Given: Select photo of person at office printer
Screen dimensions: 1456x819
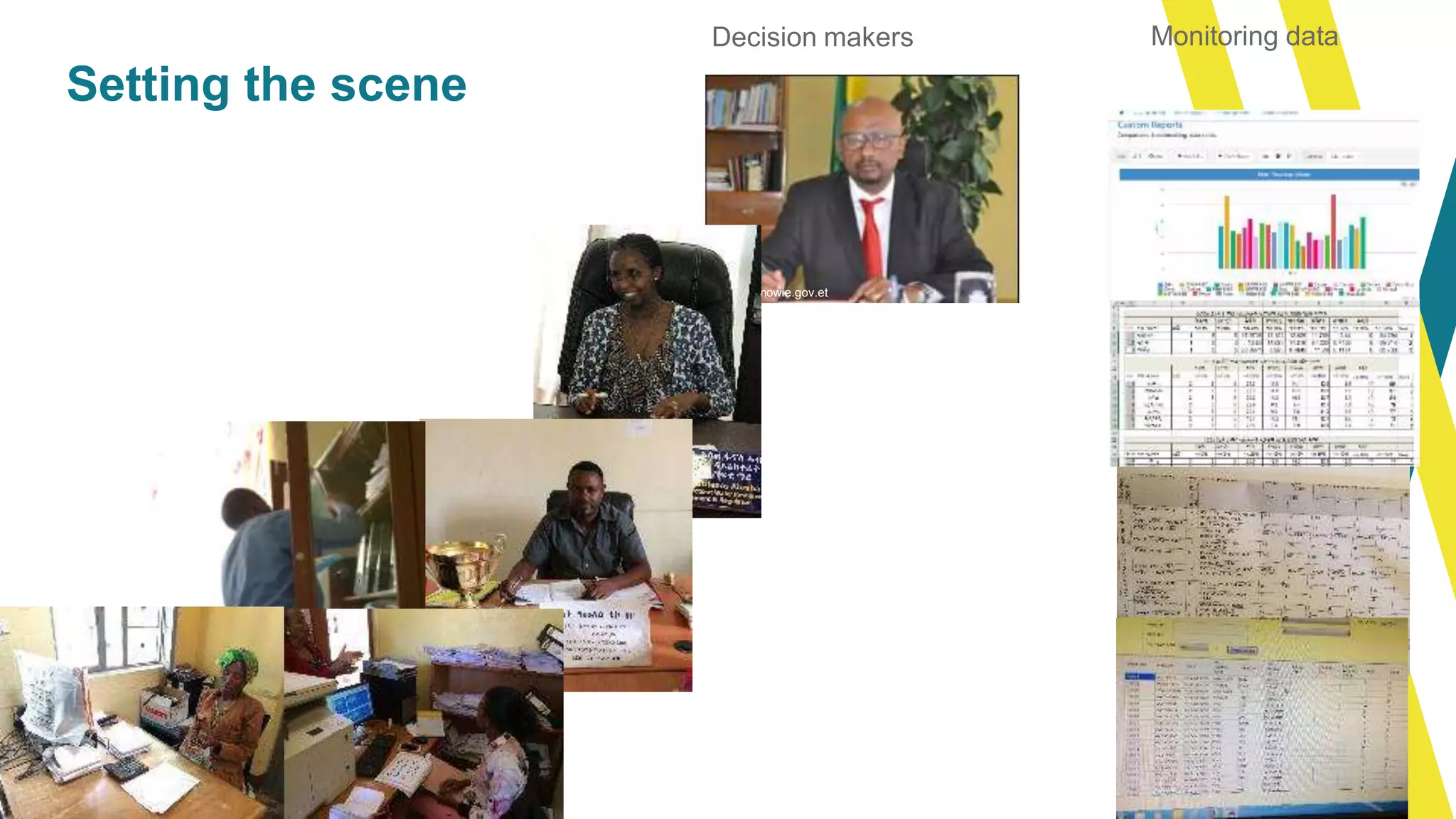Looking at the screenshot, I should click(424, 714).
